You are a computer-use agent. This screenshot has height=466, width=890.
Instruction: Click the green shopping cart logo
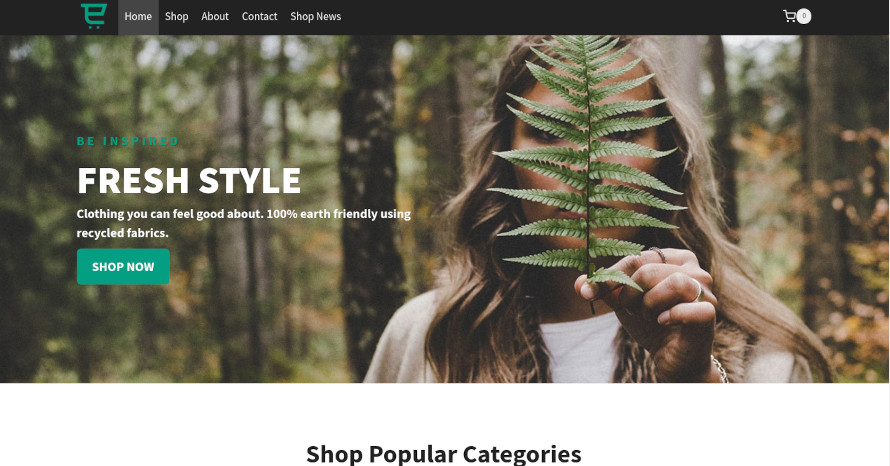click(94, 16)
